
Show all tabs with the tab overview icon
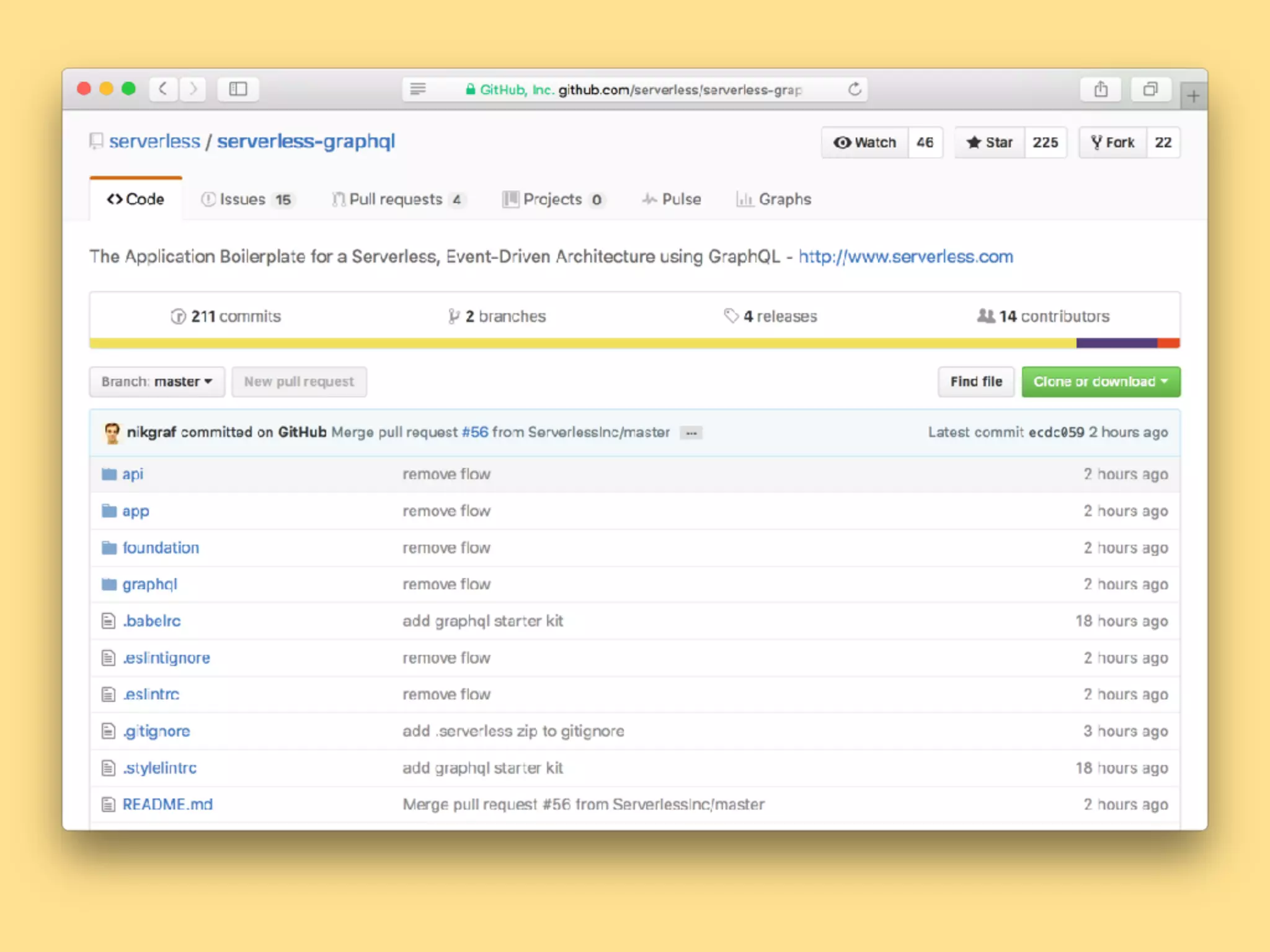pos(1150,89)
